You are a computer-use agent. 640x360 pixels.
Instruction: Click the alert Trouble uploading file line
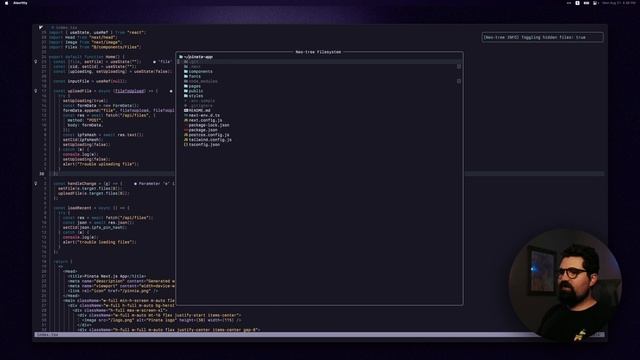point(101,164)
